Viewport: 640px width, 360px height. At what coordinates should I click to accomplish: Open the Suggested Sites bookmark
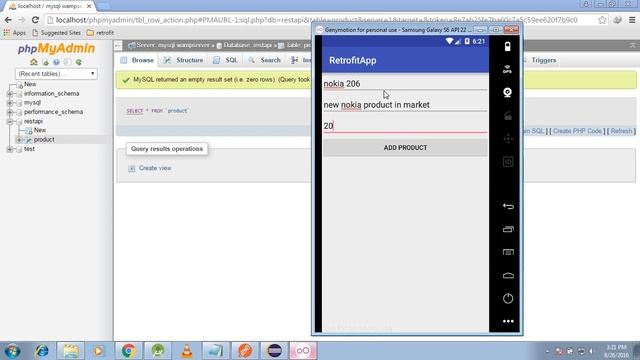tap(56, 33)
